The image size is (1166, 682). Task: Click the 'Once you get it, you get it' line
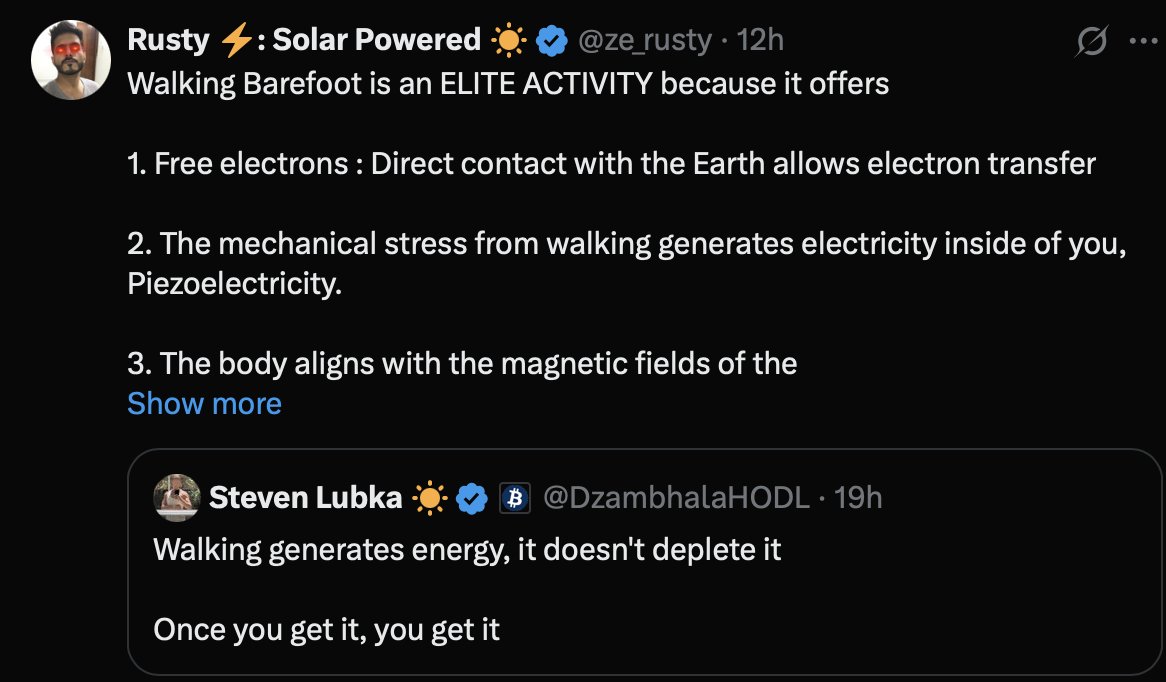click(x=326, y=629)
